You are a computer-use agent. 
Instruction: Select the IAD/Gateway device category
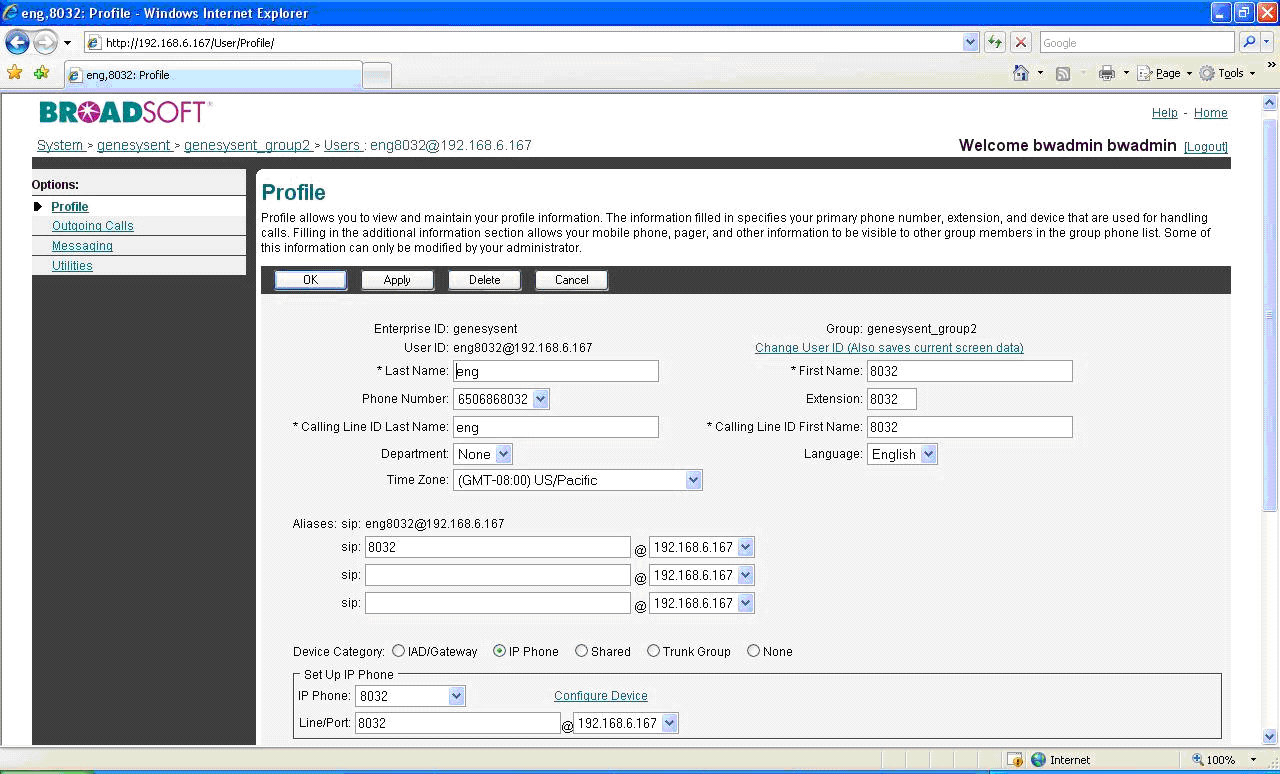coord(399,651)
